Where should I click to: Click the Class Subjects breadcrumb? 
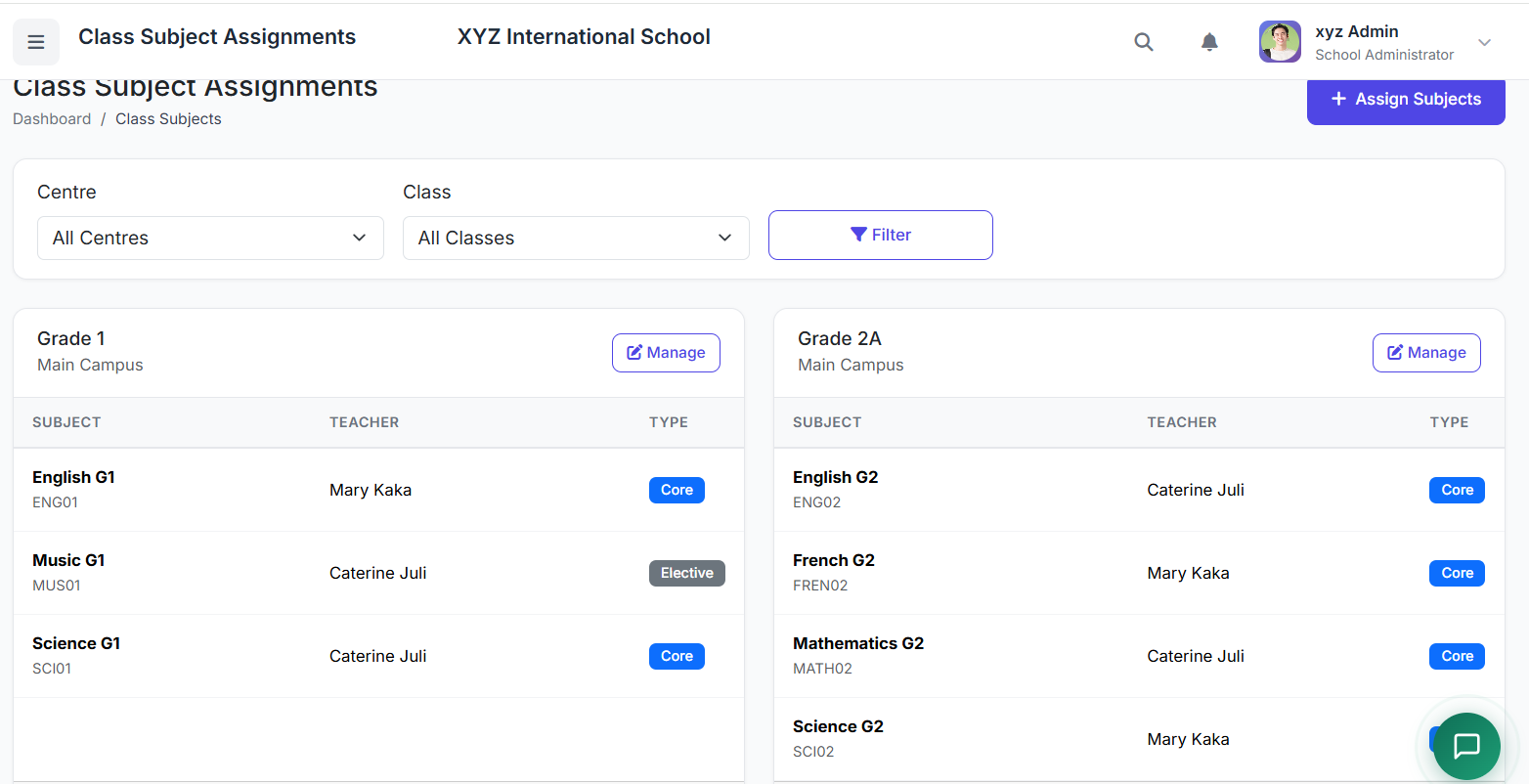click(x=168, y=118)
